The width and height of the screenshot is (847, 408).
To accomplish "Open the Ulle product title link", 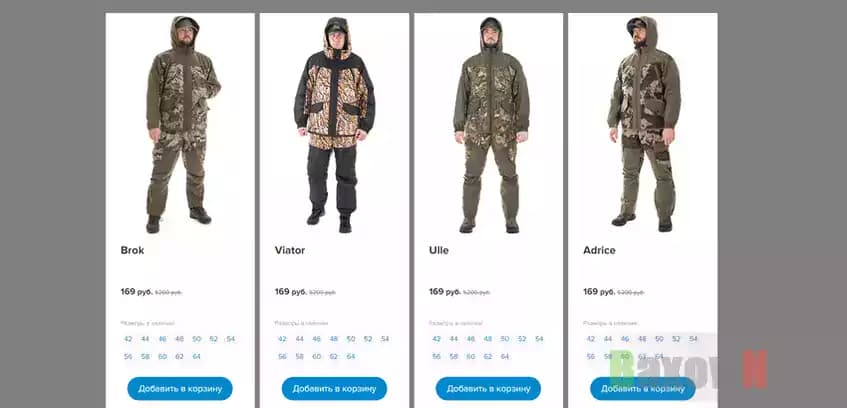I will coord(439,250).
